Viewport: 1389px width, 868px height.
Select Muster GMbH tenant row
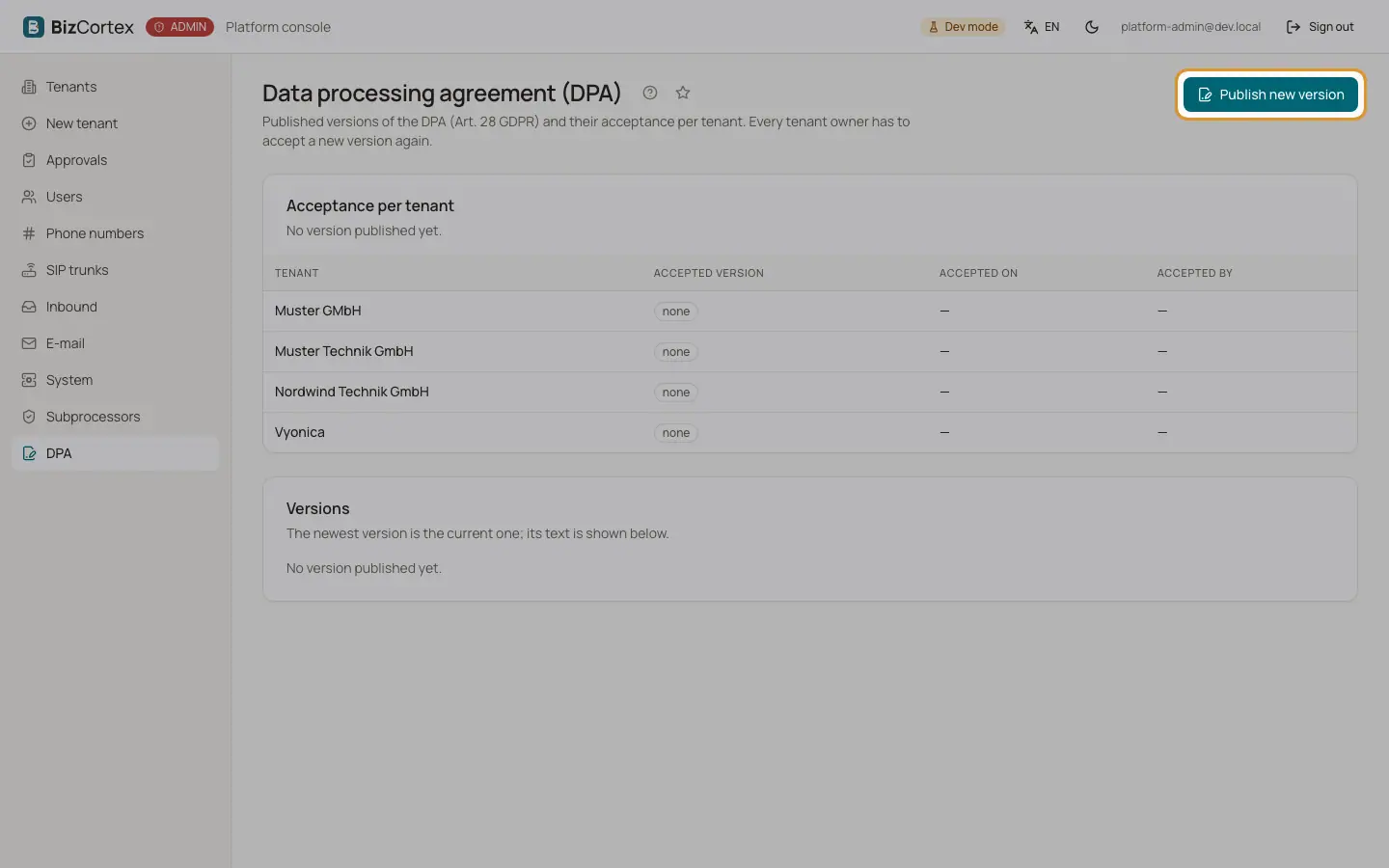810,311
